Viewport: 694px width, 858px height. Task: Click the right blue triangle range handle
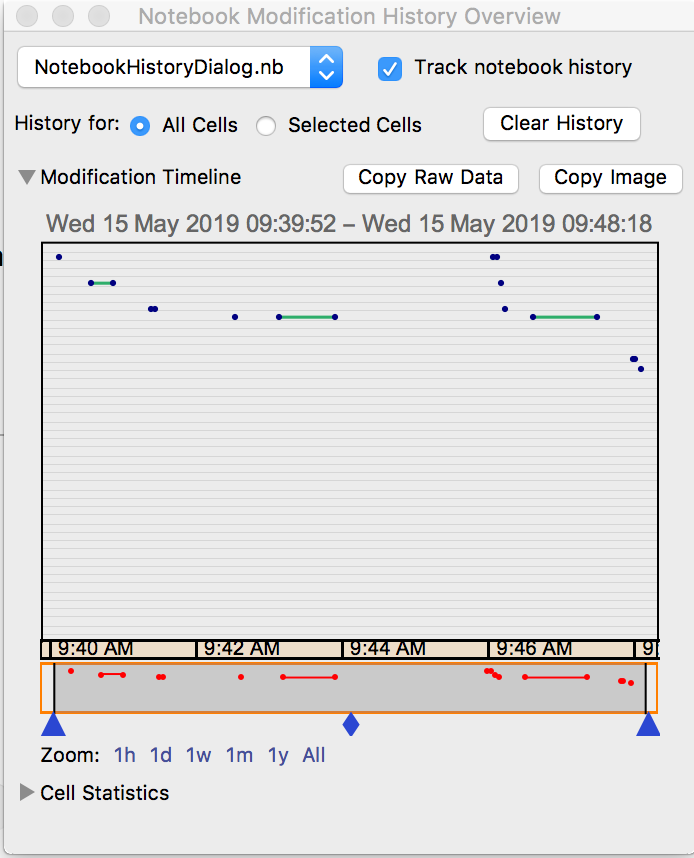[648, 725]
